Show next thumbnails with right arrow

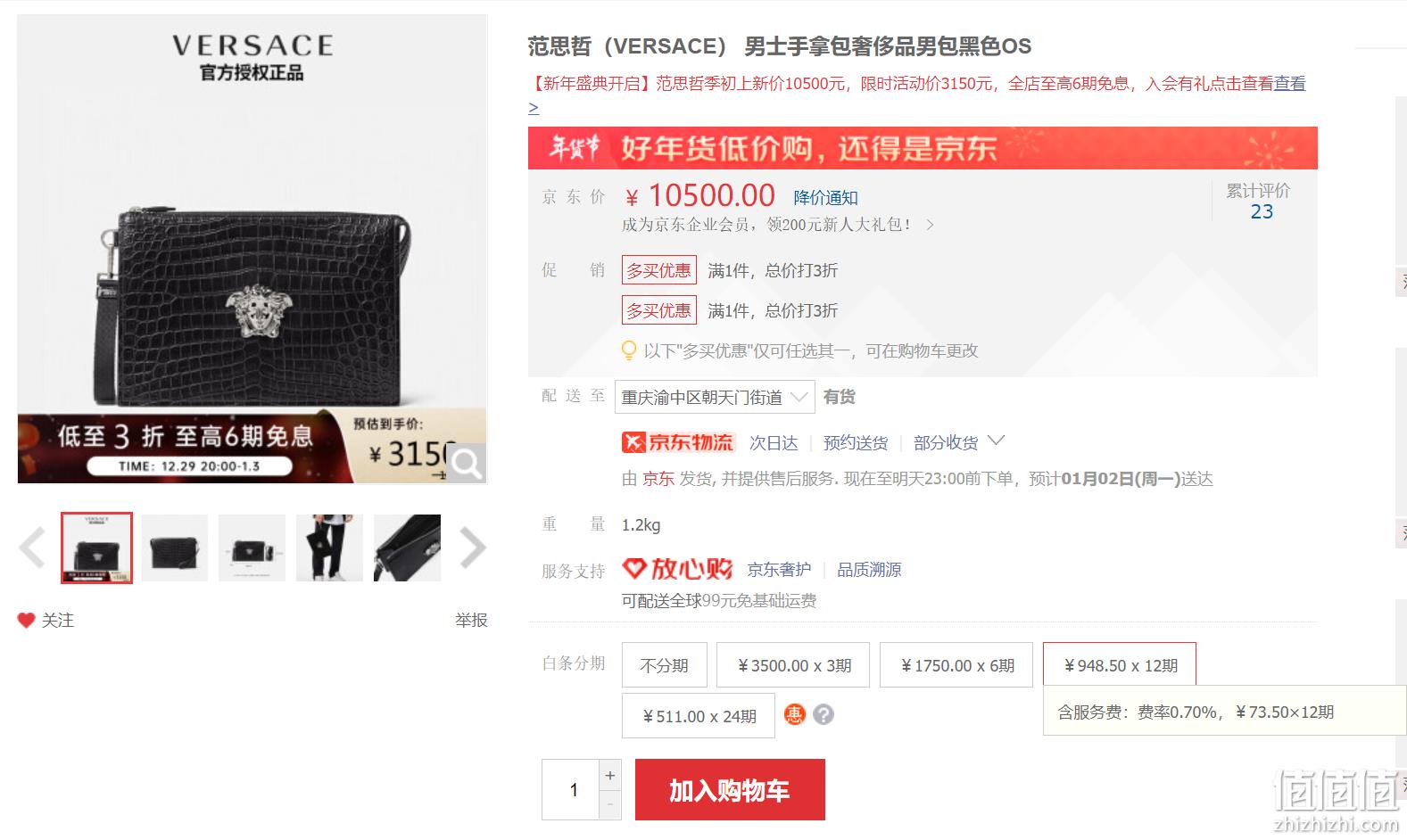[x=472, y=548]
